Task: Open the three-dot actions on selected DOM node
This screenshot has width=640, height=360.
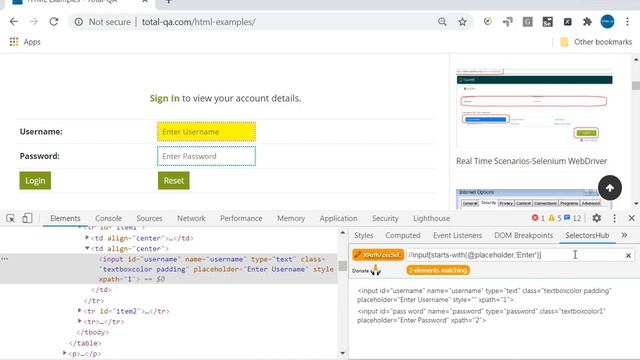Action: (4, 259)
